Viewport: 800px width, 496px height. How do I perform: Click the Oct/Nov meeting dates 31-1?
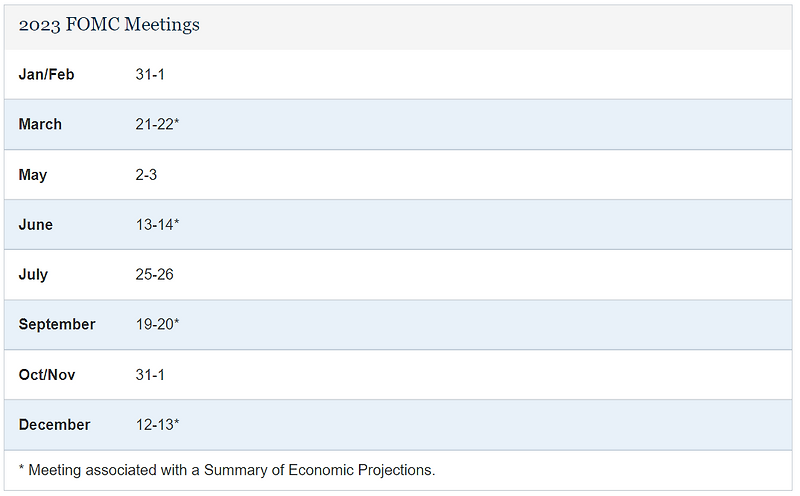tap(150, 375)
